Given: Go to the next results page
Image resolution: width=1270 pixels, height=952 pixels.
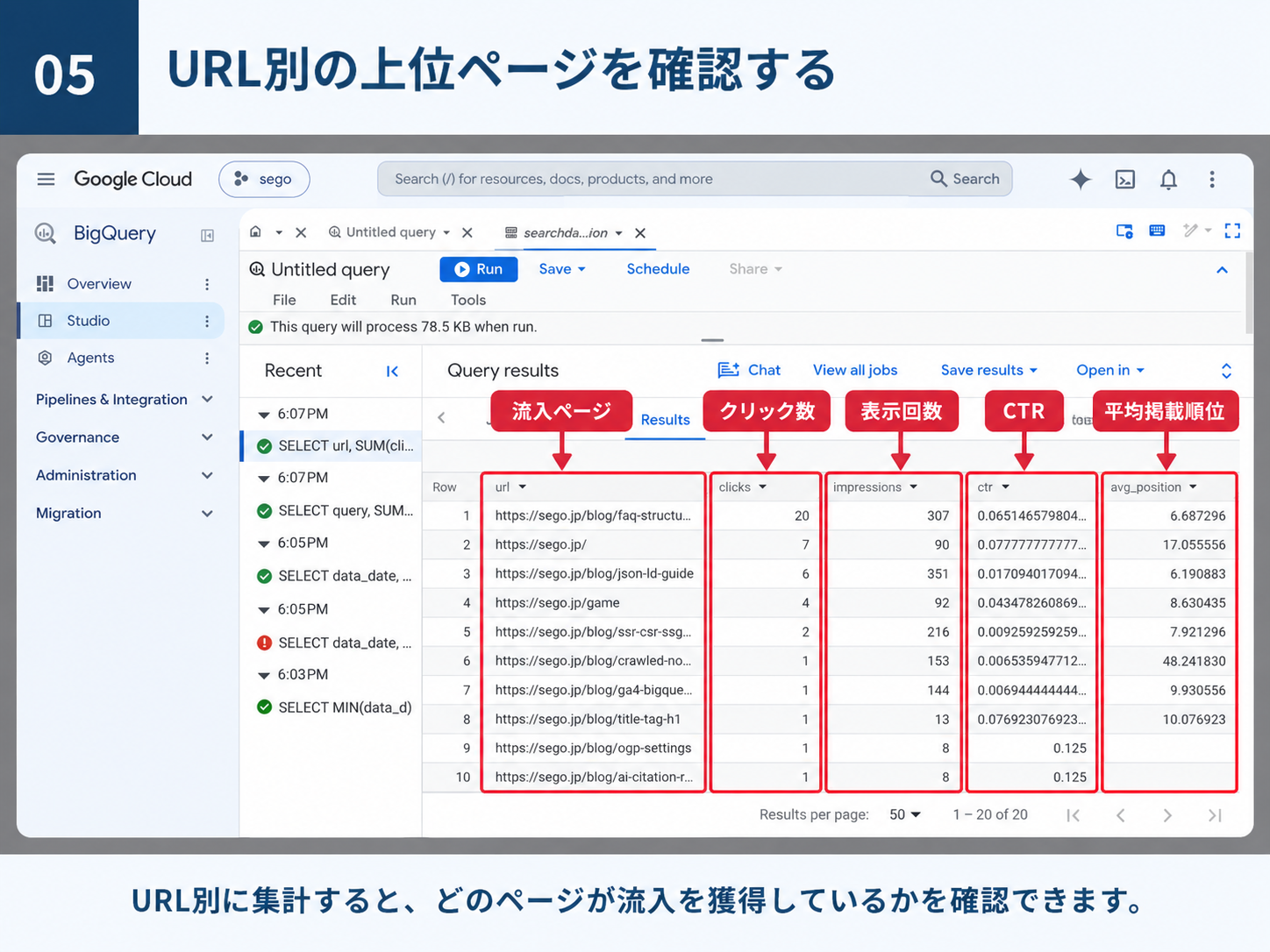Looking at the screenshot, I should point(1167,815).
